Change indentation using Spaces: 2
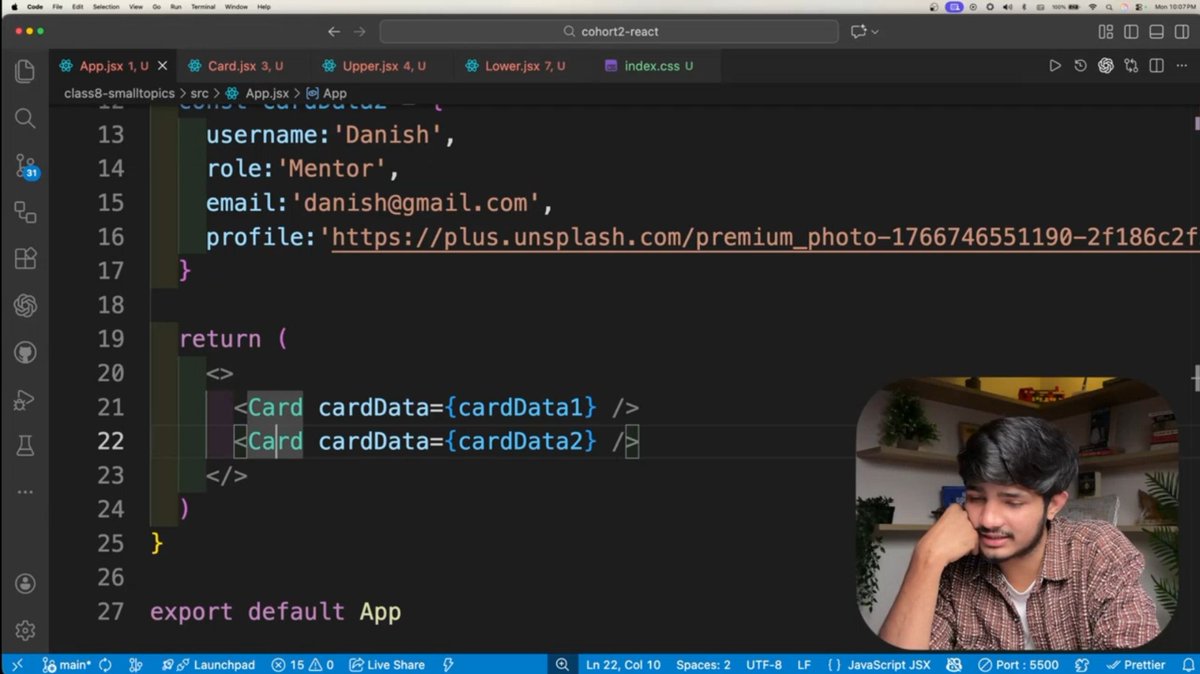The image size is (1200, 674). point(703,665)
